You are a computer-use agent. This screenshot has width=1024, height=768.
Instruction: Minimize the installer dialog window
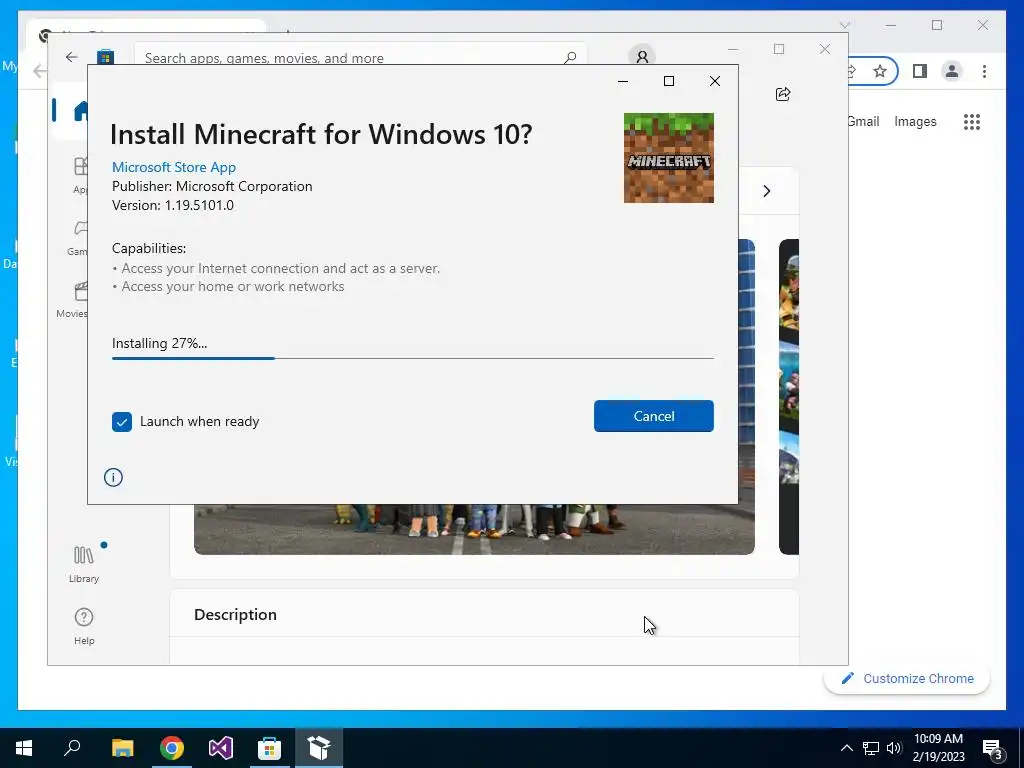[623, 81]
